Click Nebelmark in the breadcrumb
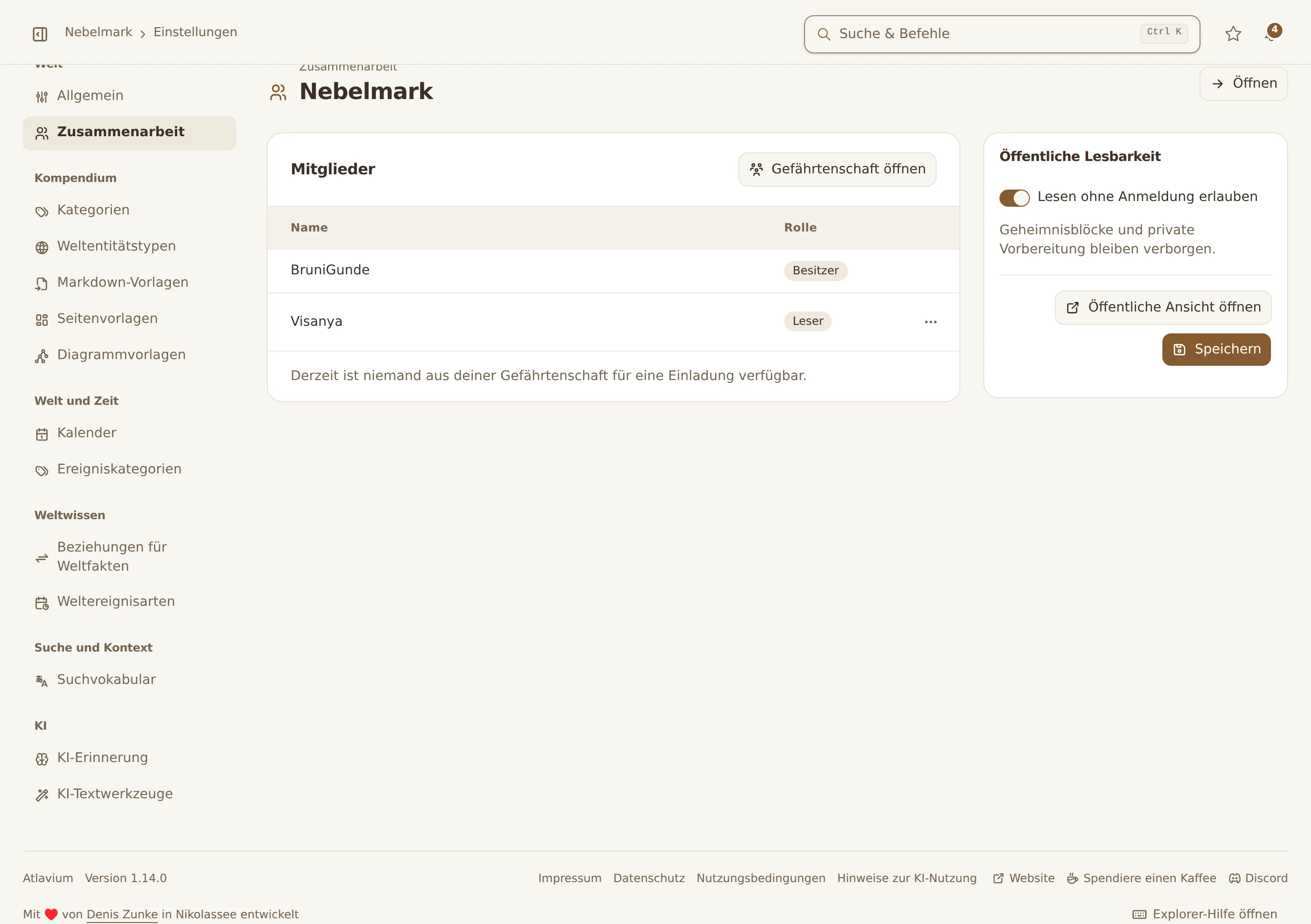Viewport: 1311px width, 924px height. point(98,32)
